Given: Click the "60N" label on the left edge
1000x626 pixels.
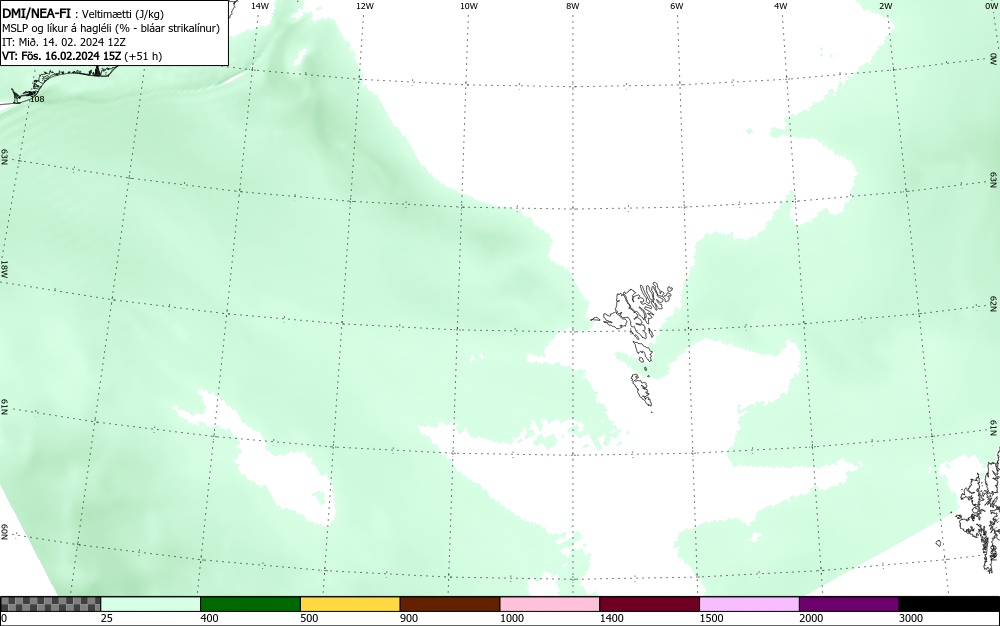Looking at the screenshot, I should point(4,533).
